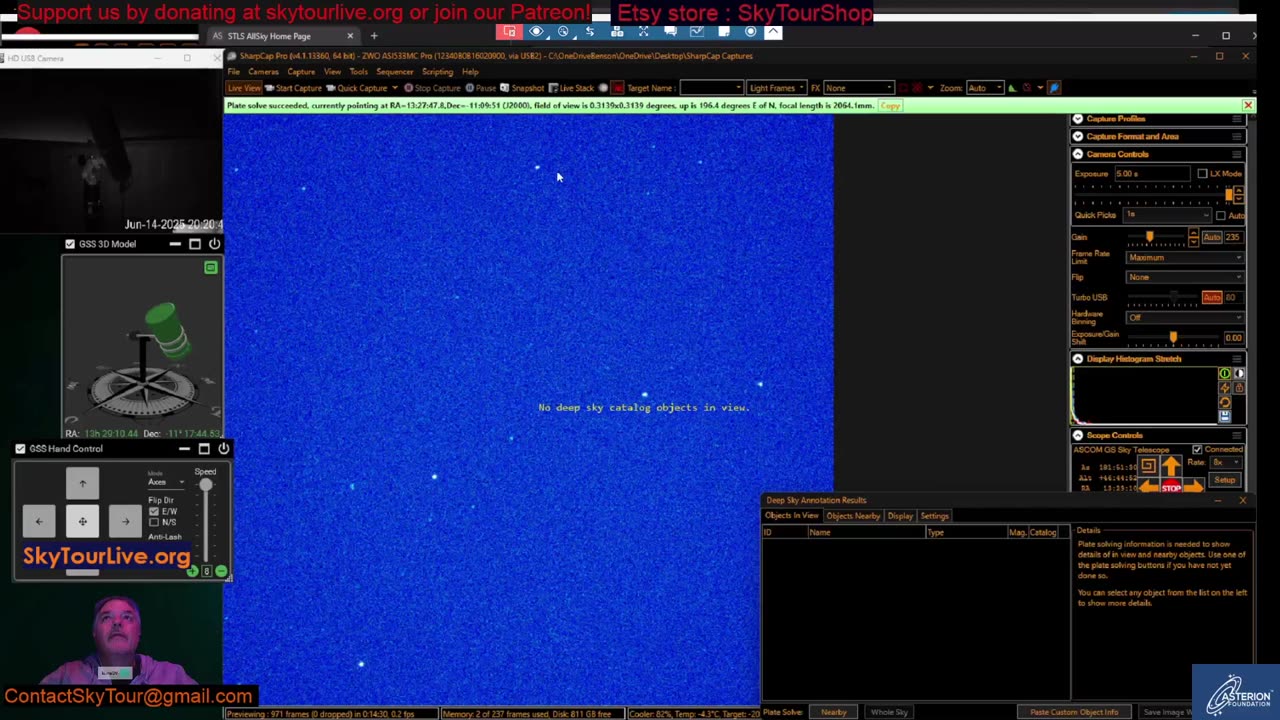This screenshot has width=1280, height=720.
Task: Start Capture in SharpCap toolbar
Action: pos(293,88)
